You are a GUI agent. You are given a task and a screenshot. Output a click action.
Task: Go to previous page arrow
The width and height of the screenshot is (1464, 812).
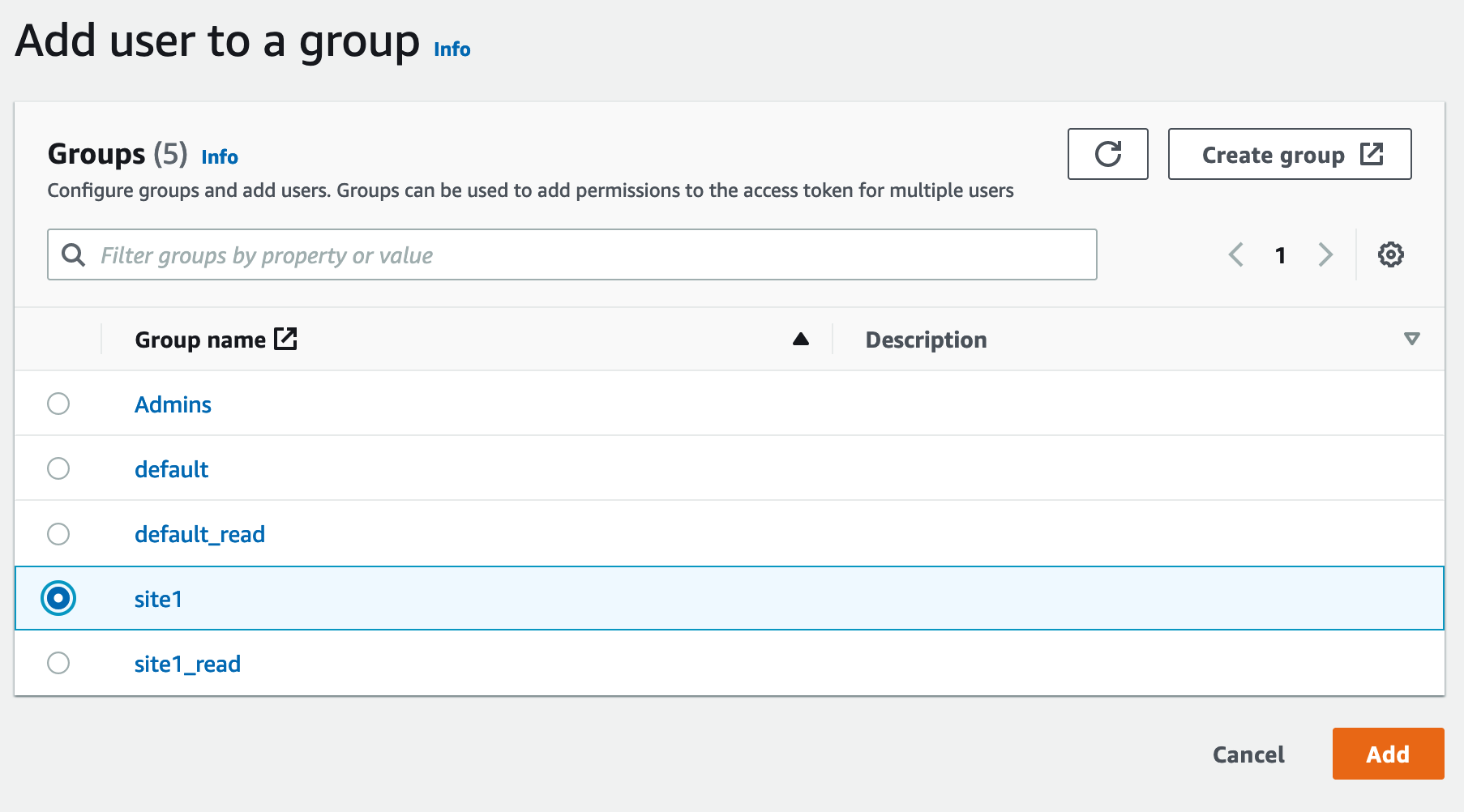click(x=1236, y=254)
